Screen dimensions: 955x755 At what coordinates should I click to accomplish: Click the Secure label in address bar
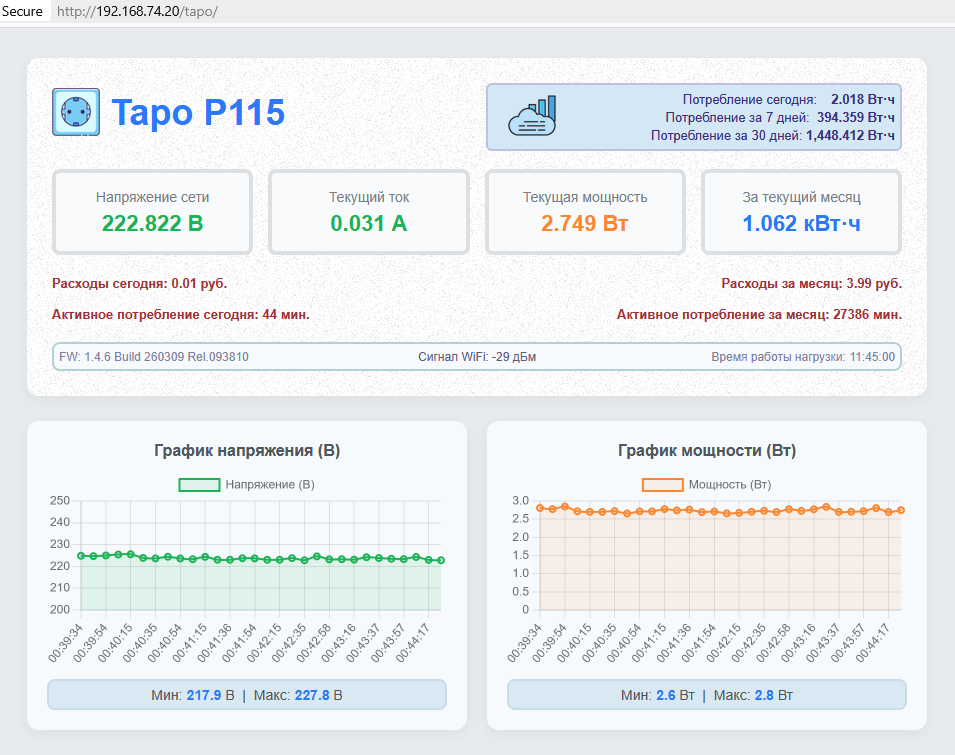click(x=22, y=11)
